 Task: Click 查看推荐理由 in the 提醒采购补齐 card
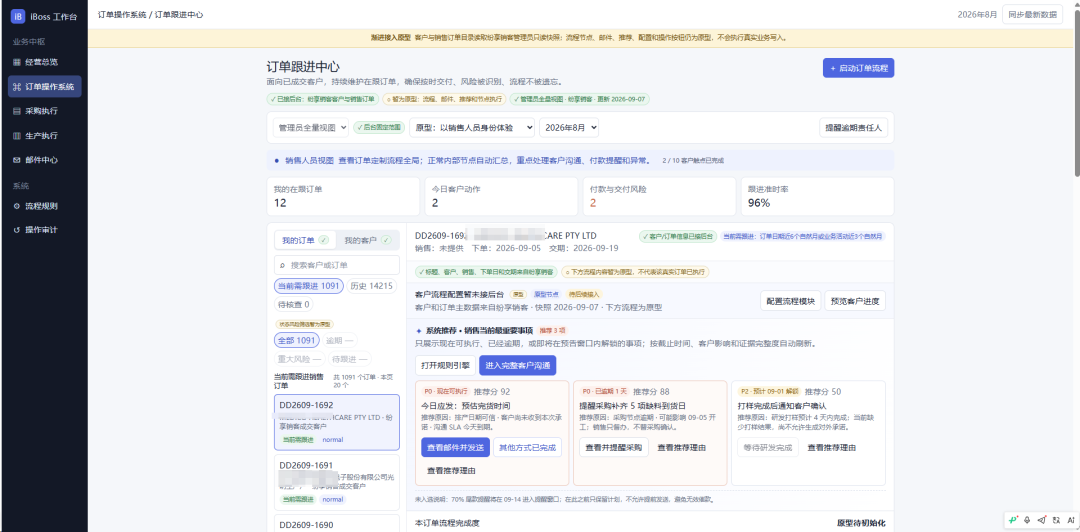coord(681,447)
